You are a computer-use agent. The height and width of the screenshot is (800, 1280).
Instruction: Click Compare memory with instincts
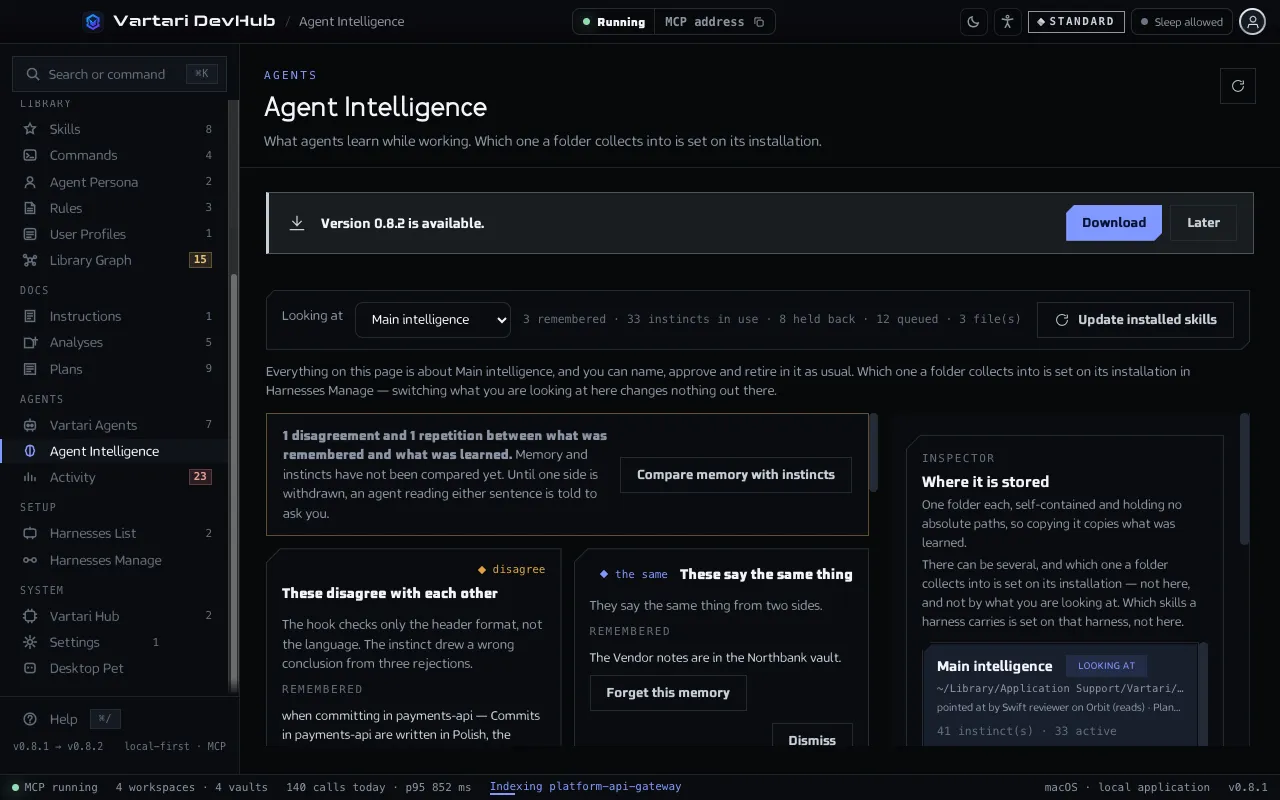(736, 475)
